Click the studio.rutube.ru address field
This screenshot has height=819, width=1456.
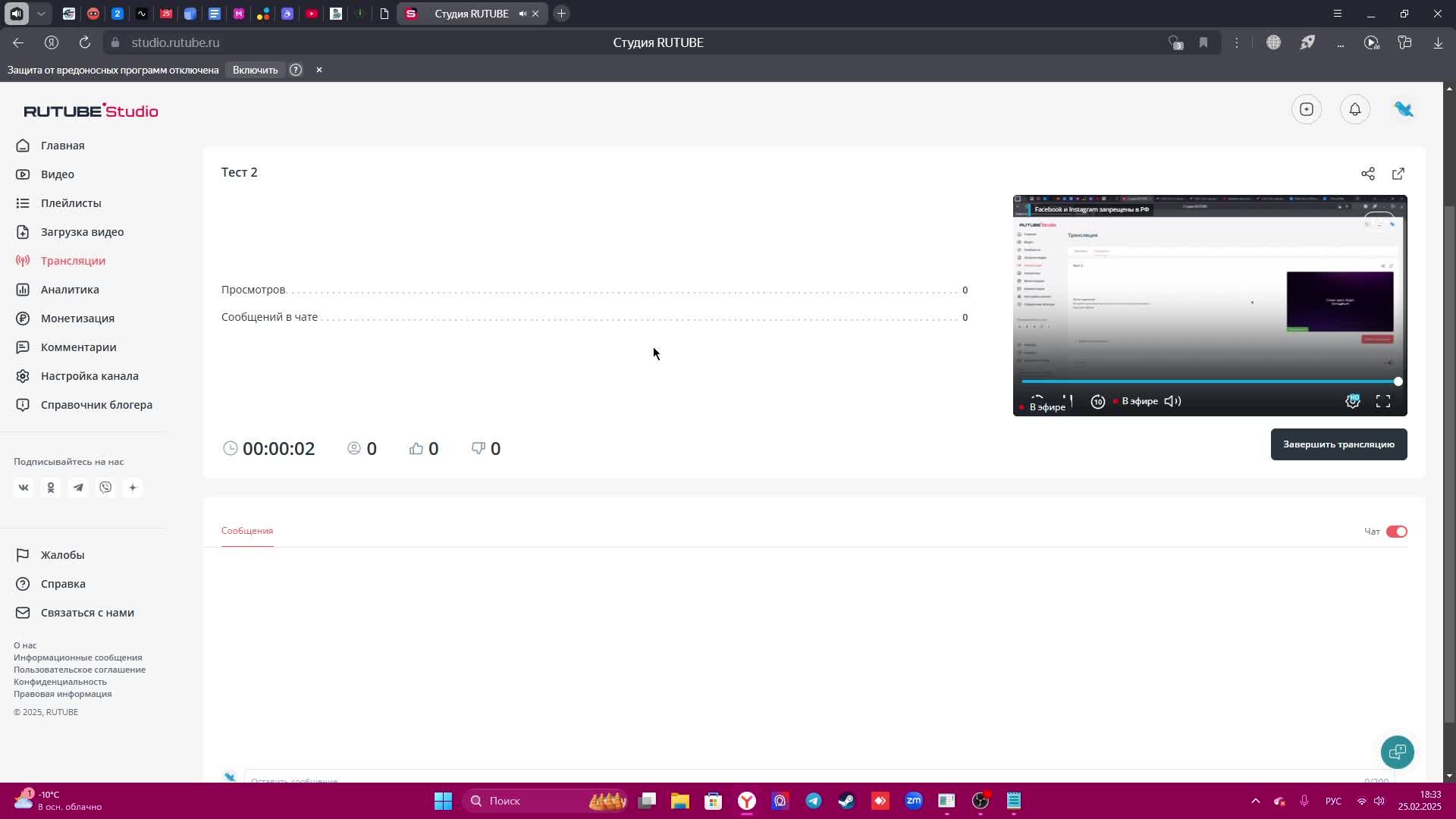tap(175, 42)
